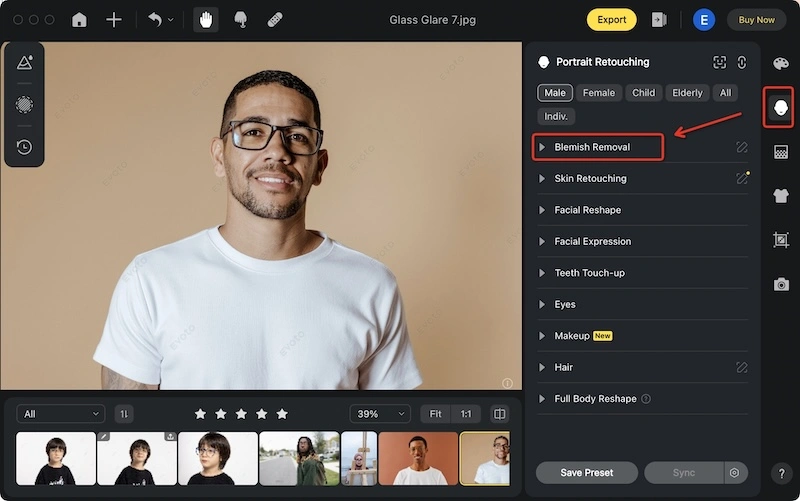The height and width of the screenshot is (501, 800).
Task: Rate the photo with the fifth star
Action: pyautogui.click(x=282, y=414)
